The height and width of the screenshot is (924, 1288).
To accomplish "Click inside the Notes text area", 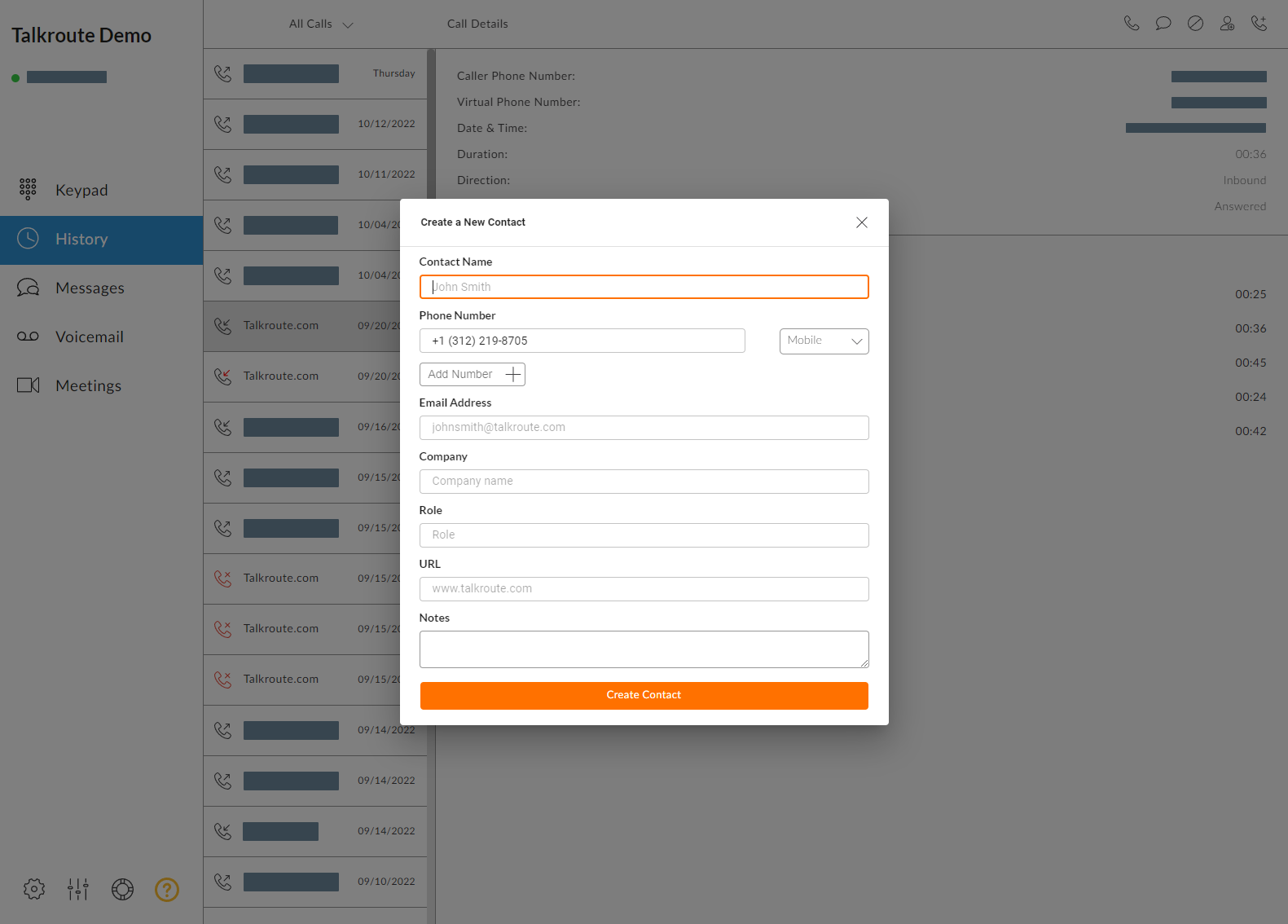I will (644, 649).
